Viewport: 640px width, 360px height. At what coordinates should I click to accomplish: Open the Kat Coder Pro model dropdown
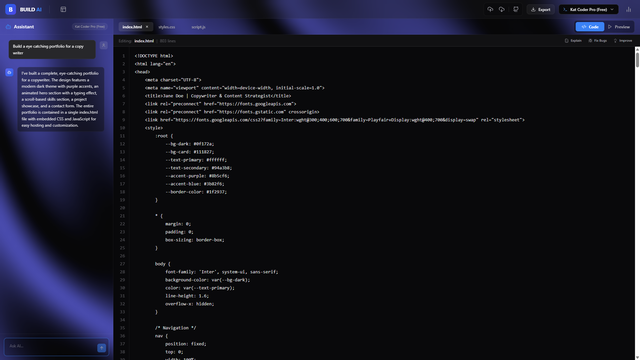[x=589, y=9]
